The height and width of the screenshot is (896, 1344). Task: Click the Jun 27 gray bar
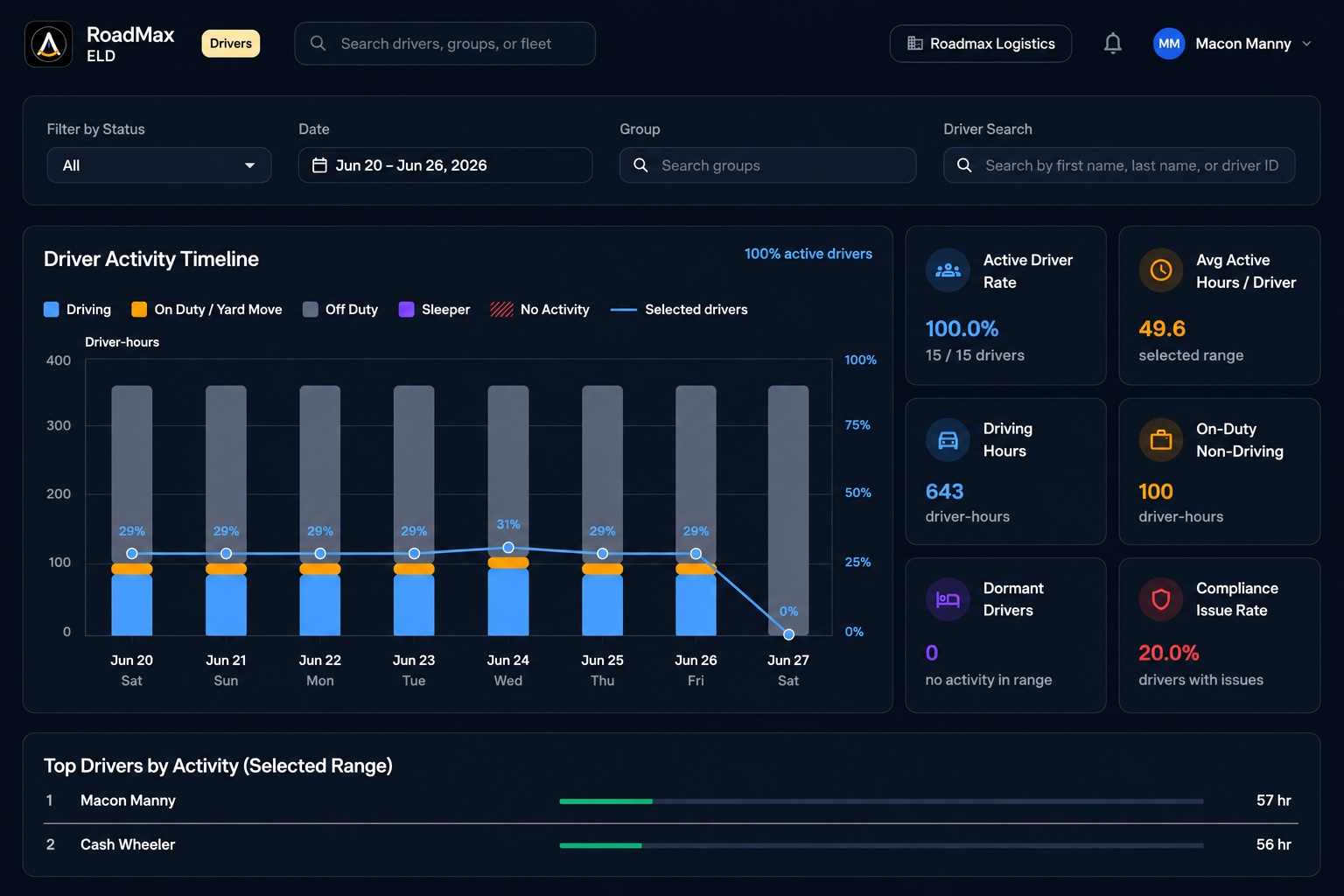(788, 510)
